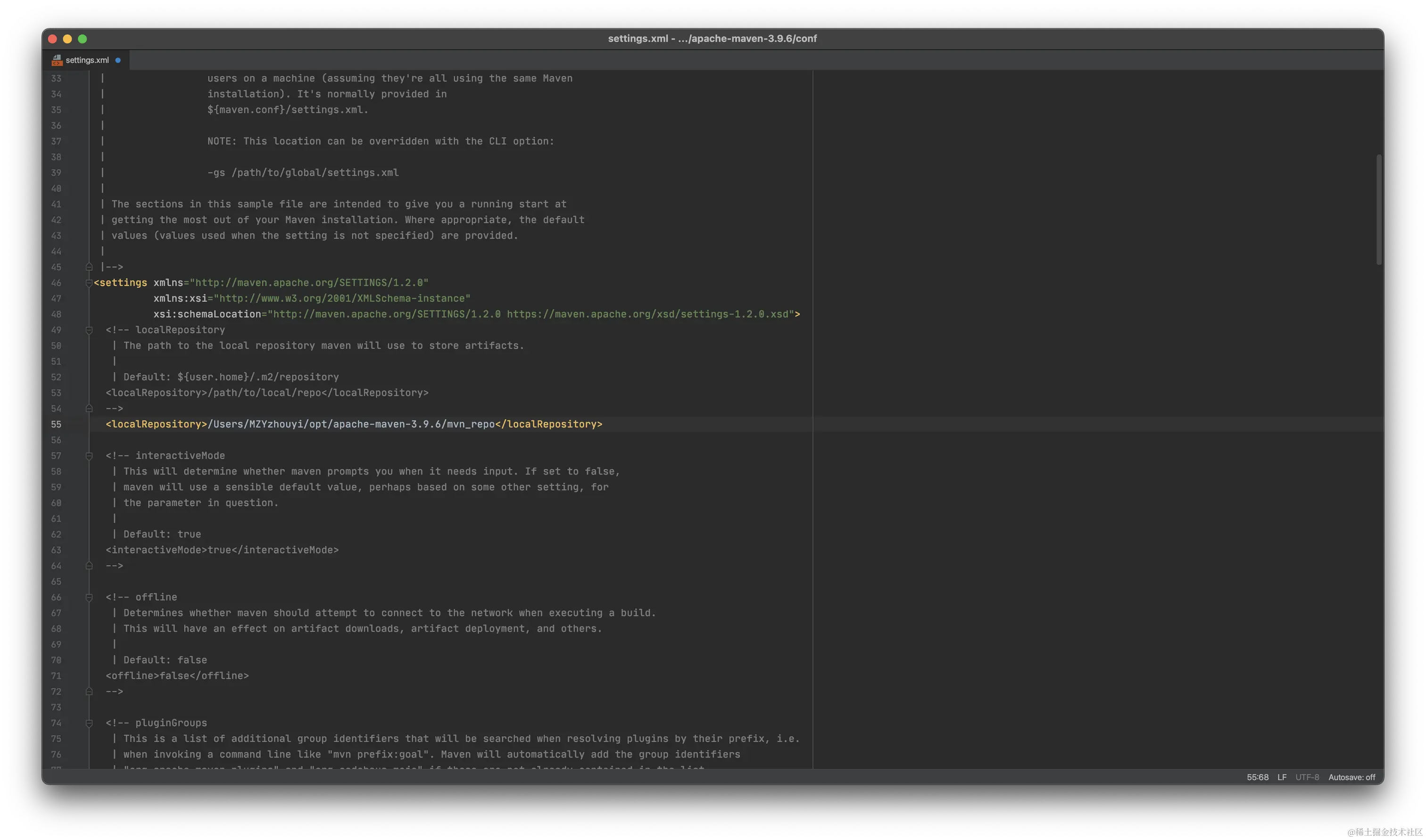Click the yellow minimize window button
This screenshot has width=1426, height=840.
(x=67, y=39)
